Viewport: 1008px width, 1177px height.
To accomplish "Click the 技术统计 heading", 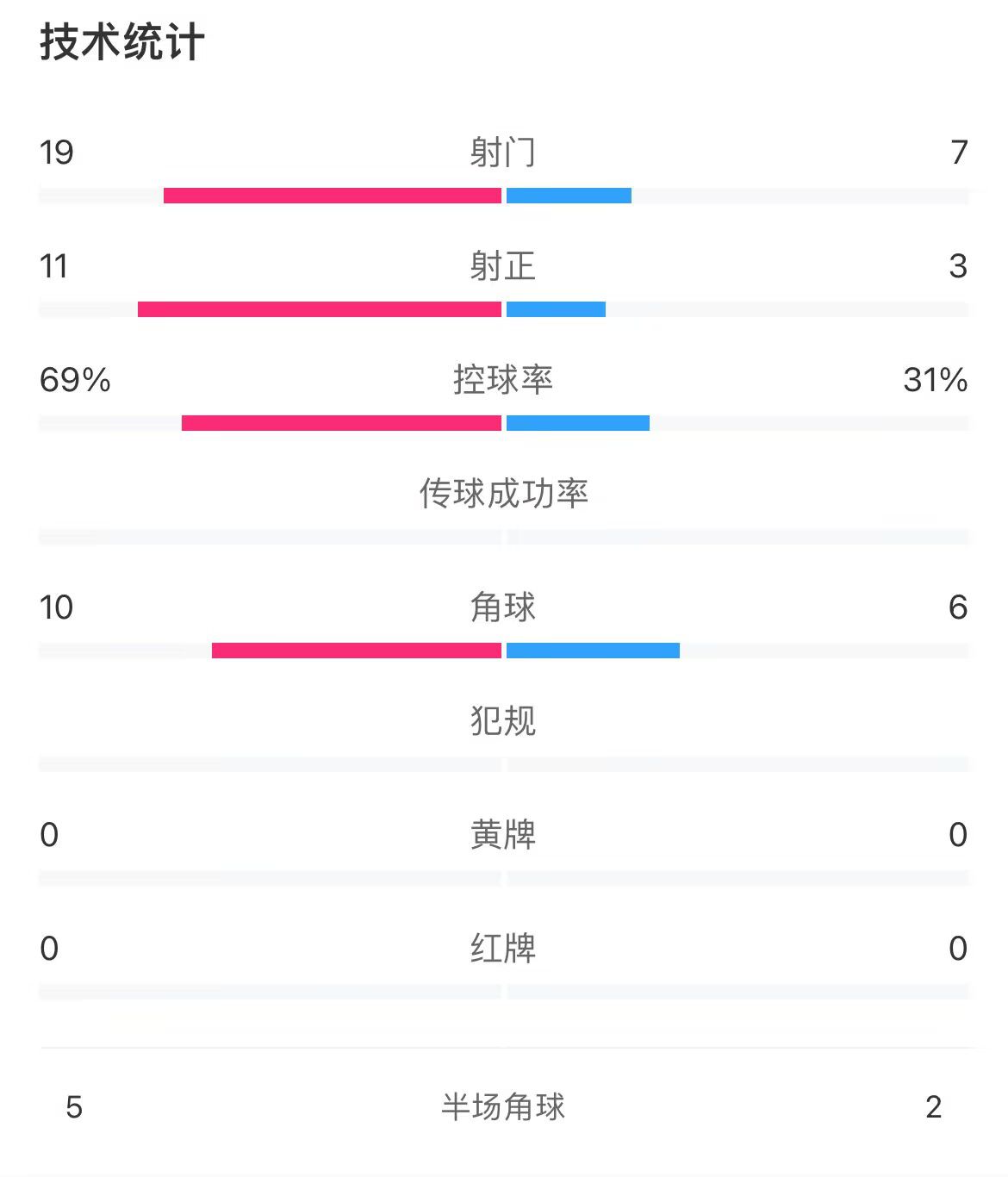I will pos(121,42).
